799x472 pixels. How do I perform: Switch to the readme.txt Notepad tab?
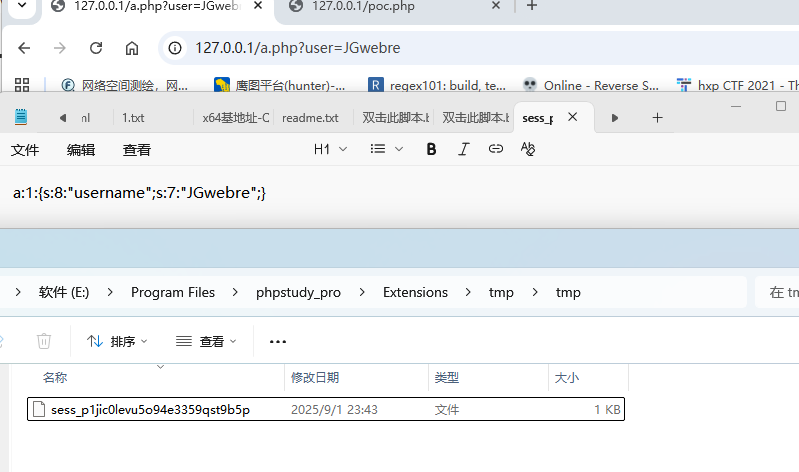[310, 118]
